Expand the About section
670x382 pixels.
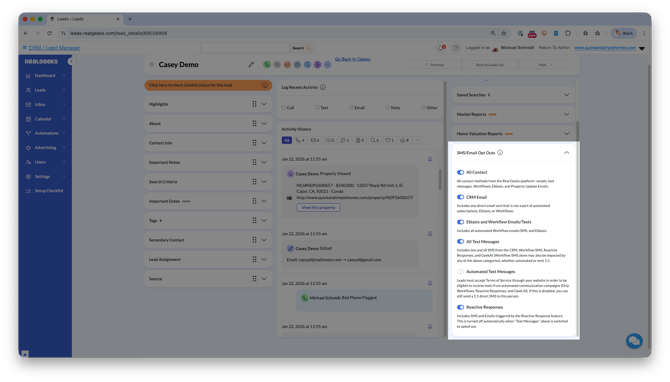coord(264,123)
